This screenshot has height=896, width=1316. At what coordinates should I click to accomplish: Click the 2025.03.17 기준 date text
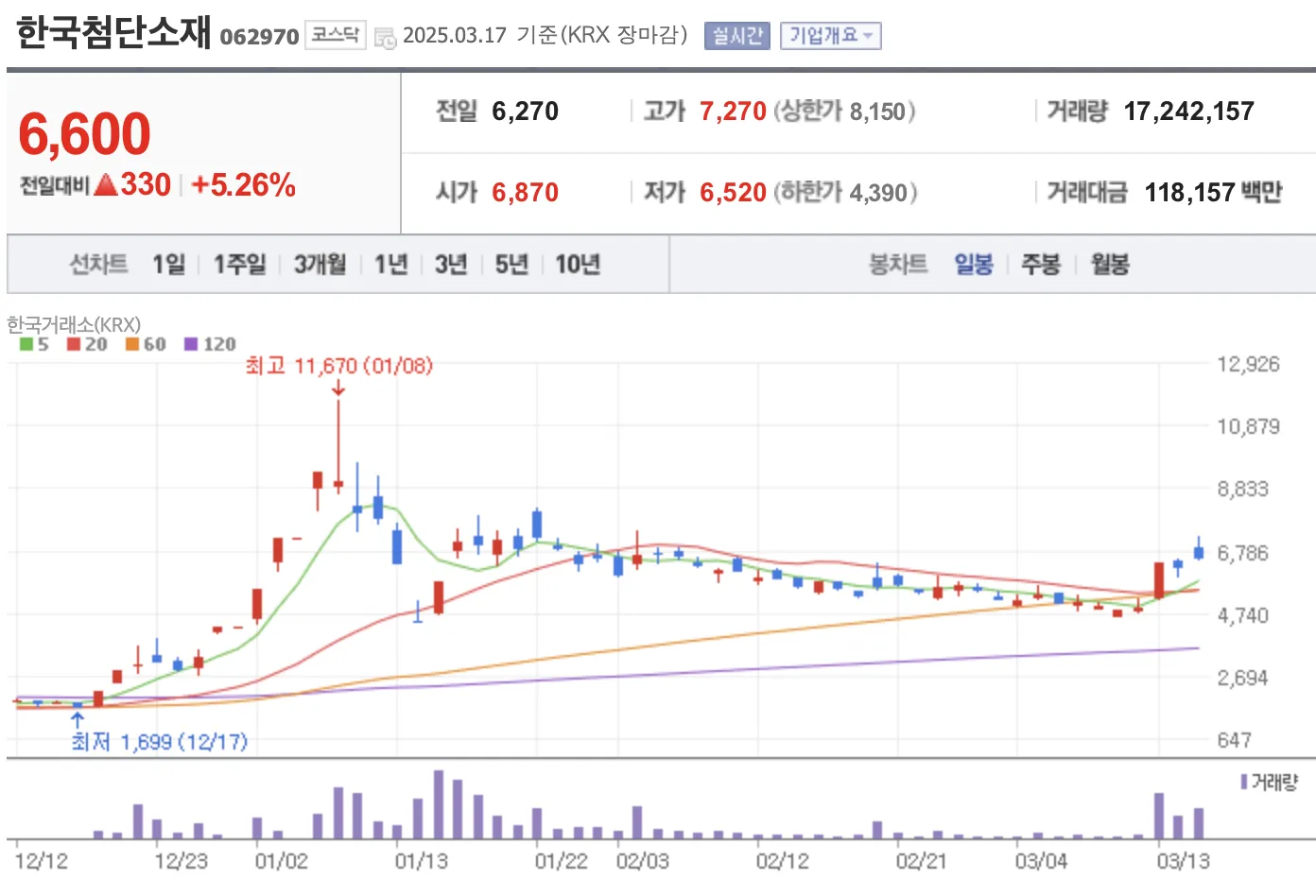point(480,36)
